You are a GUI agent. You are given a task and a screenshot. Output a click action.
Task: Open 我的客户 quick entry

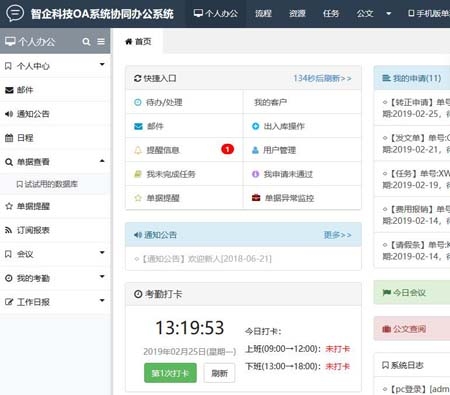click(x=271, y=102)
